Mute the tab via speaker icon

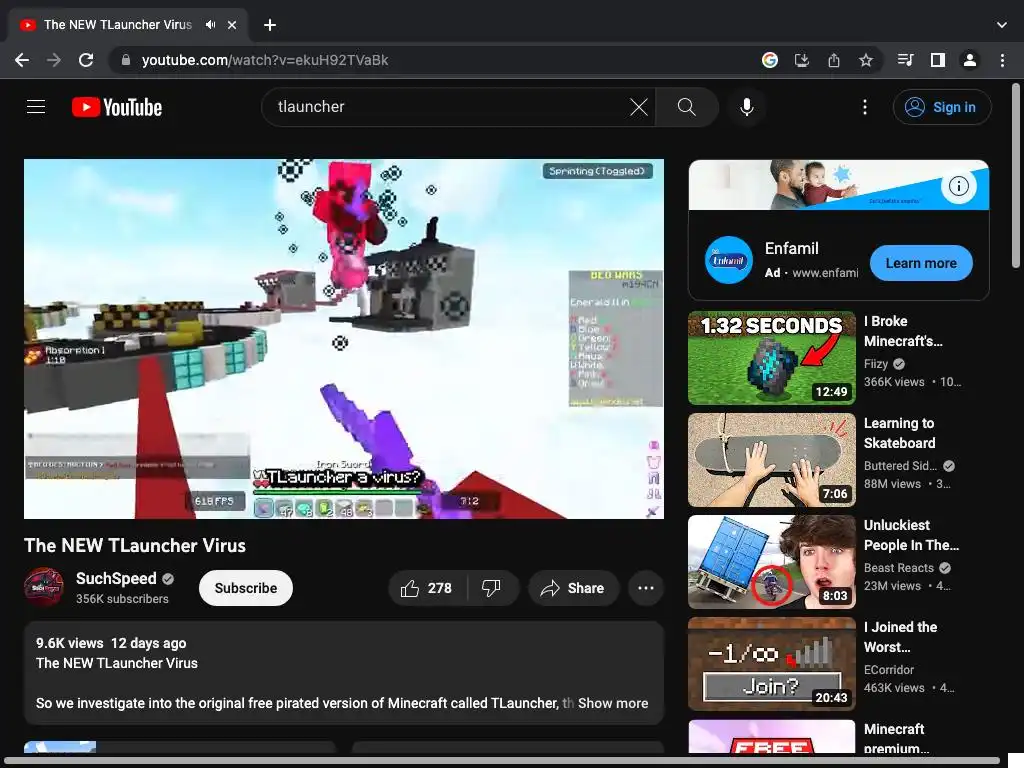click(x=210, y=25)
